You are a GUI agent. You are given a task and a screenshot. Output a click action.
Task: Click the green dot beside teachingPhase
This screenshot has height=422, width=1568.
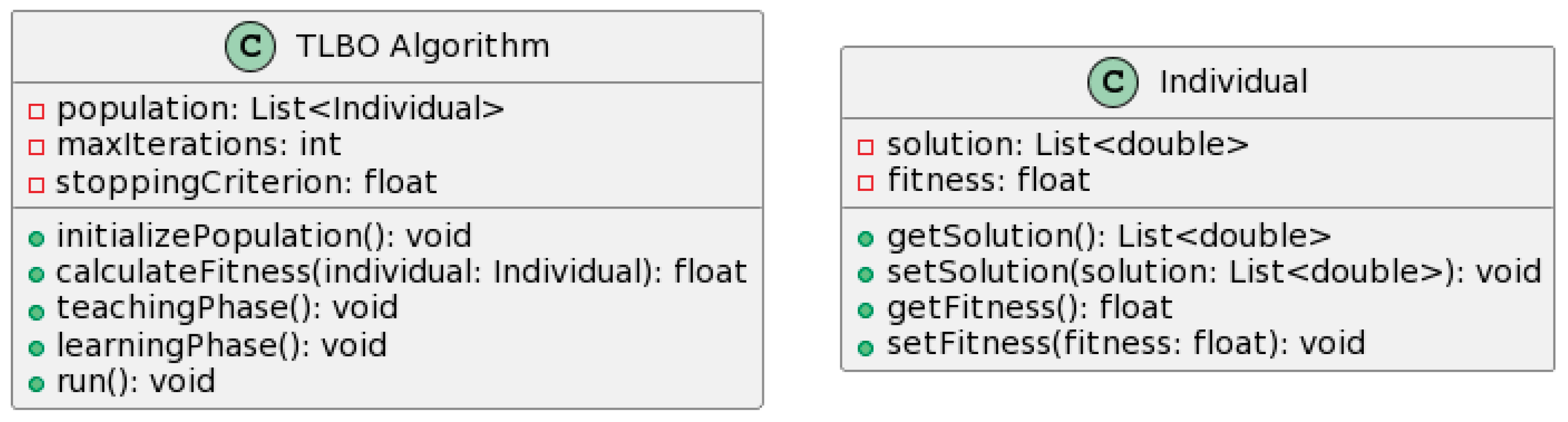point(36,312)
